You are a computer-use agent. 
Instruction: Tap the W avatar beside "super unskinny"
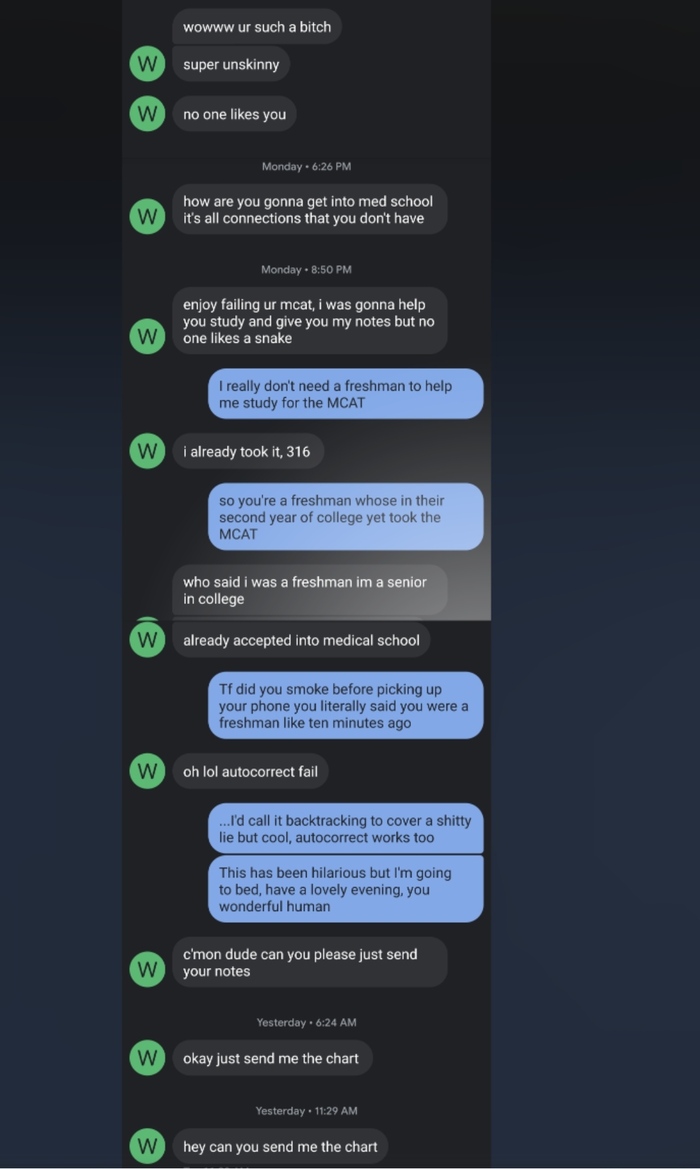pyautogui.click(x=147, y=65)
